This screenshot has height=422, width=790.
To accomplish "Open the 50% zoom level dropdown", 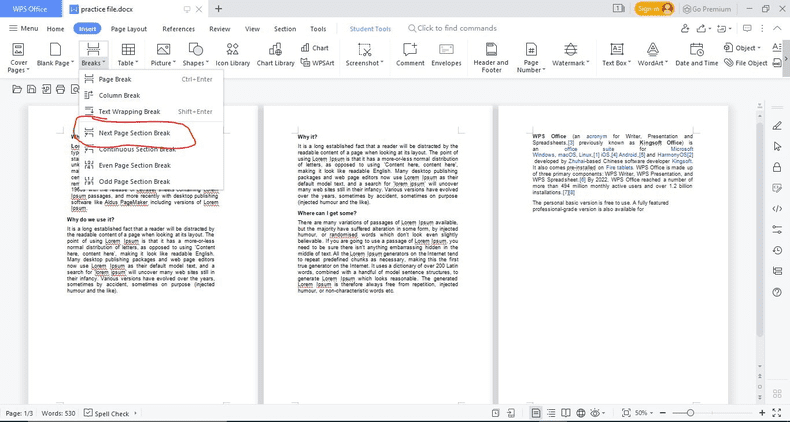I will (x=644, y=413).
